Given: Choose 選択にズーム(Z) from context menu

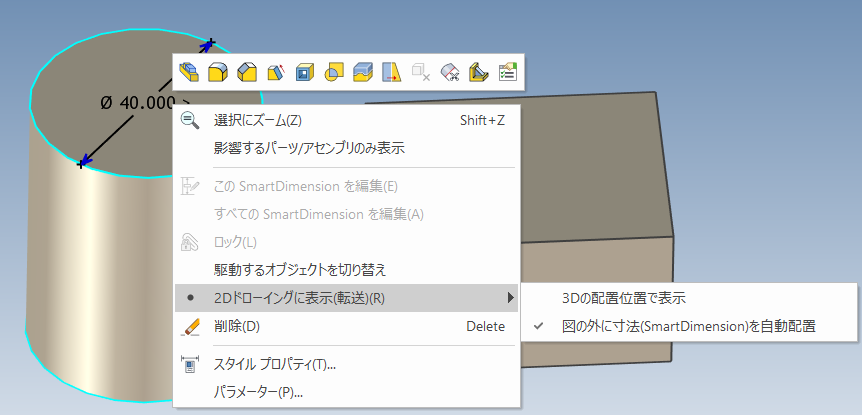Looking at the screenshot, I should (346, 120).
